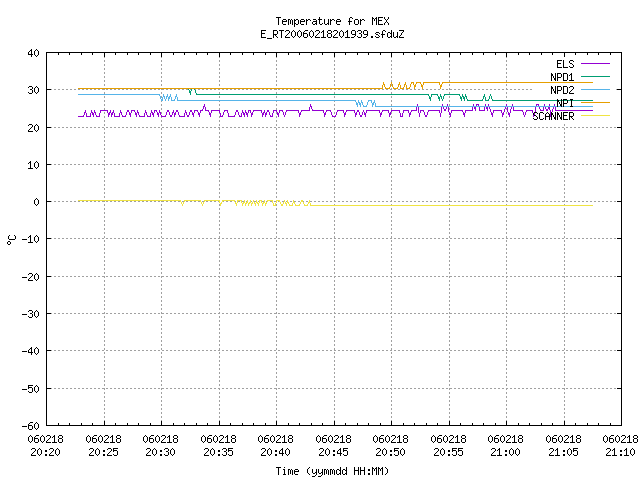Image resolution: width=640 pixels, height=480 pixels.
Task: Click the blue NPD2 legend line sample
Action: 595,89
